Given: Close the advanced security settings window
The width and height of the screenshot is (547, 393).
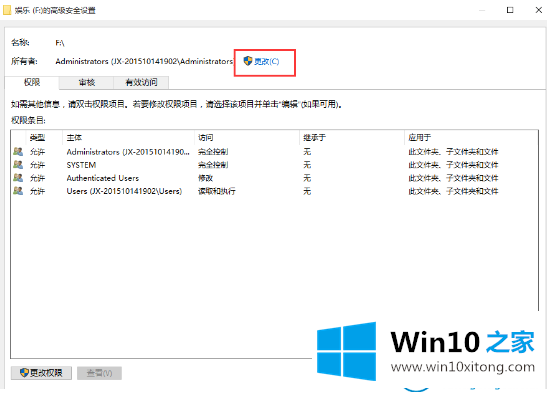Looking at the screenshot, I should [x=539, y=10].
